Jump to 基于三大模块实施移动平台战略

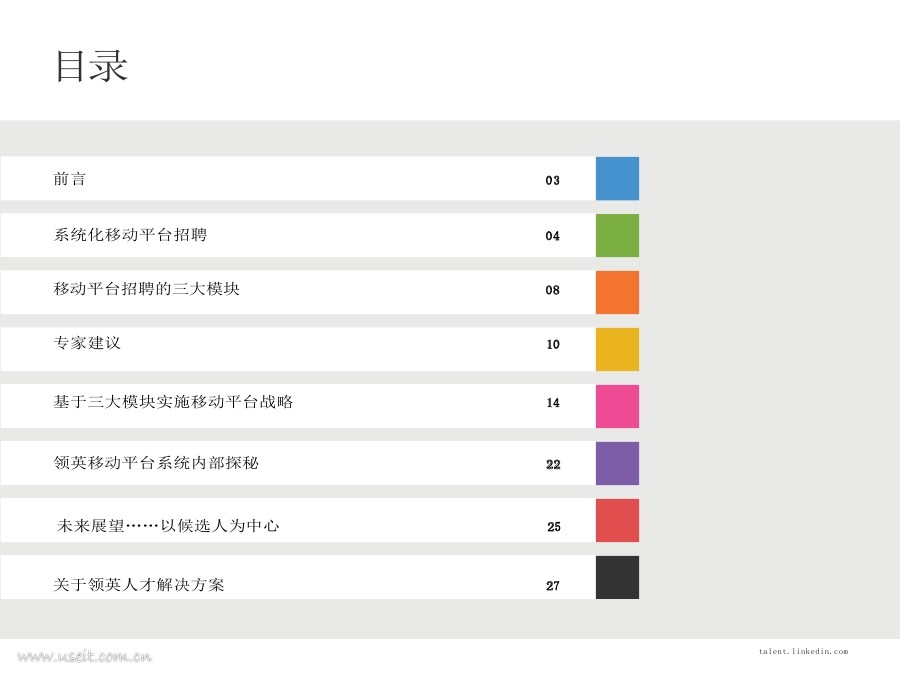173,403
